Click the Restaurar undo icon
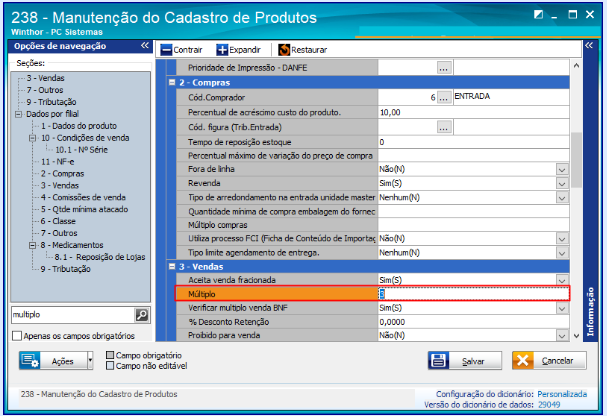607x416 pixels. click(284, 50)
